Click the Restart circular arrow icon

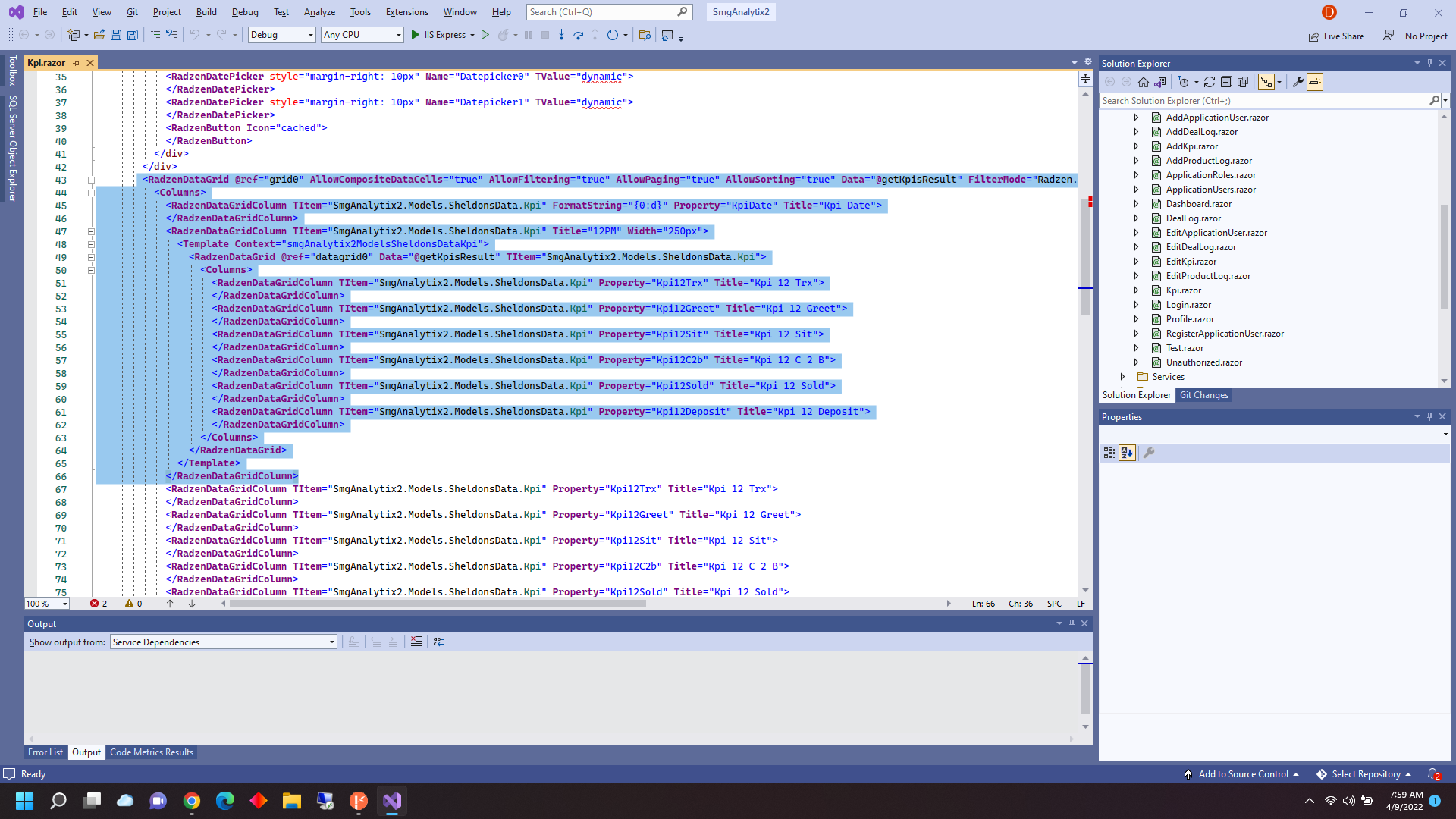(613, 35)
